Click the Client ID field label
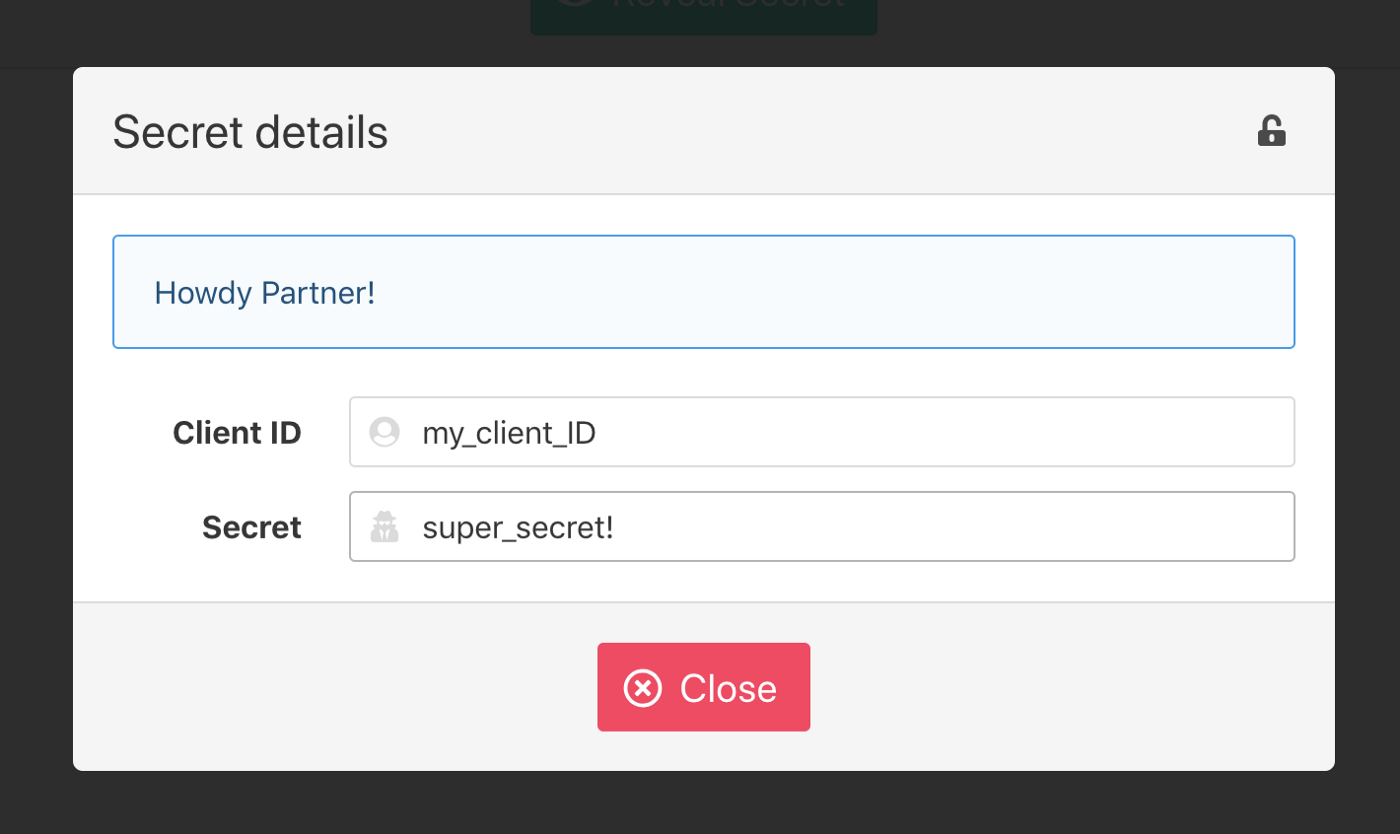 click(237, 433)
